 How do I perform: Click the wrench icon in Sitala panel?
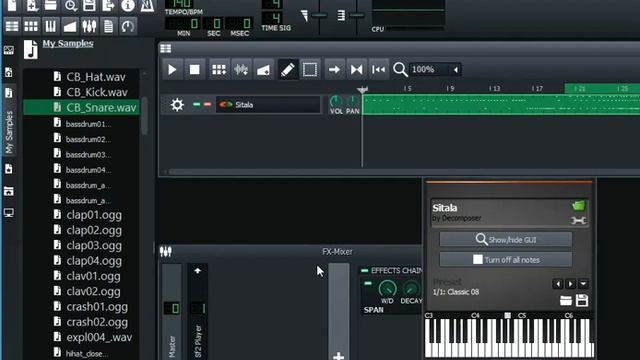578,221
